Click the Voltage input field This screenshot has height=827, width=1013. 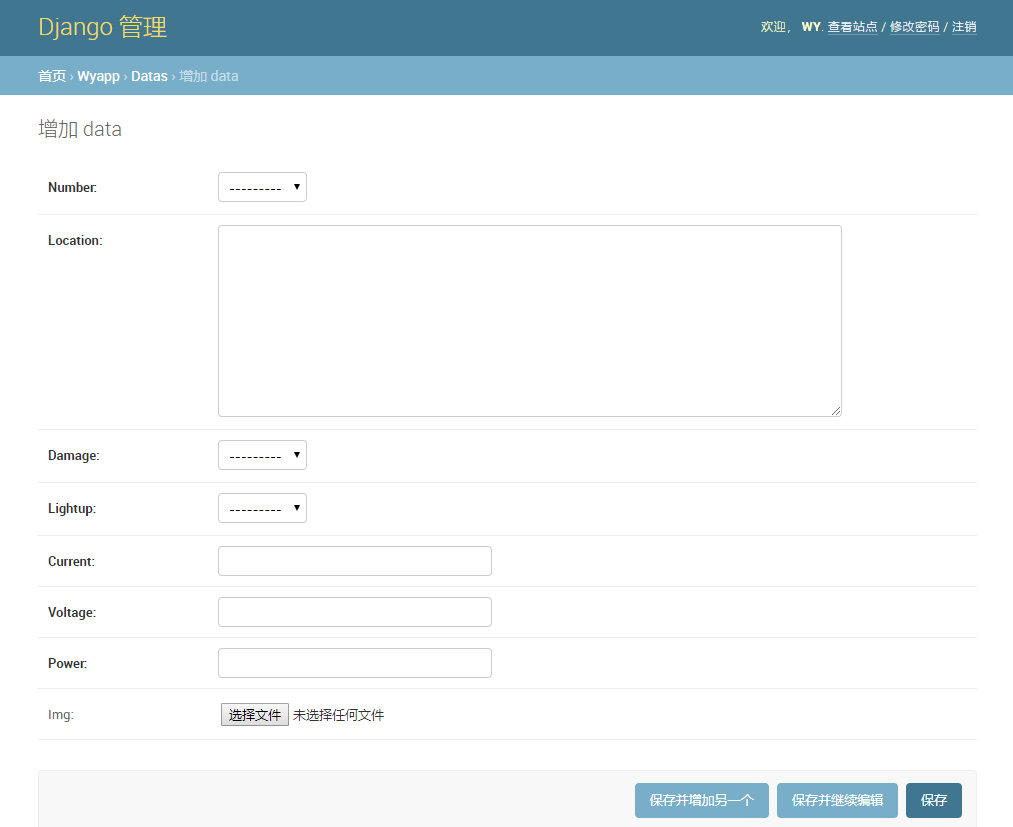tap(354, 612)
